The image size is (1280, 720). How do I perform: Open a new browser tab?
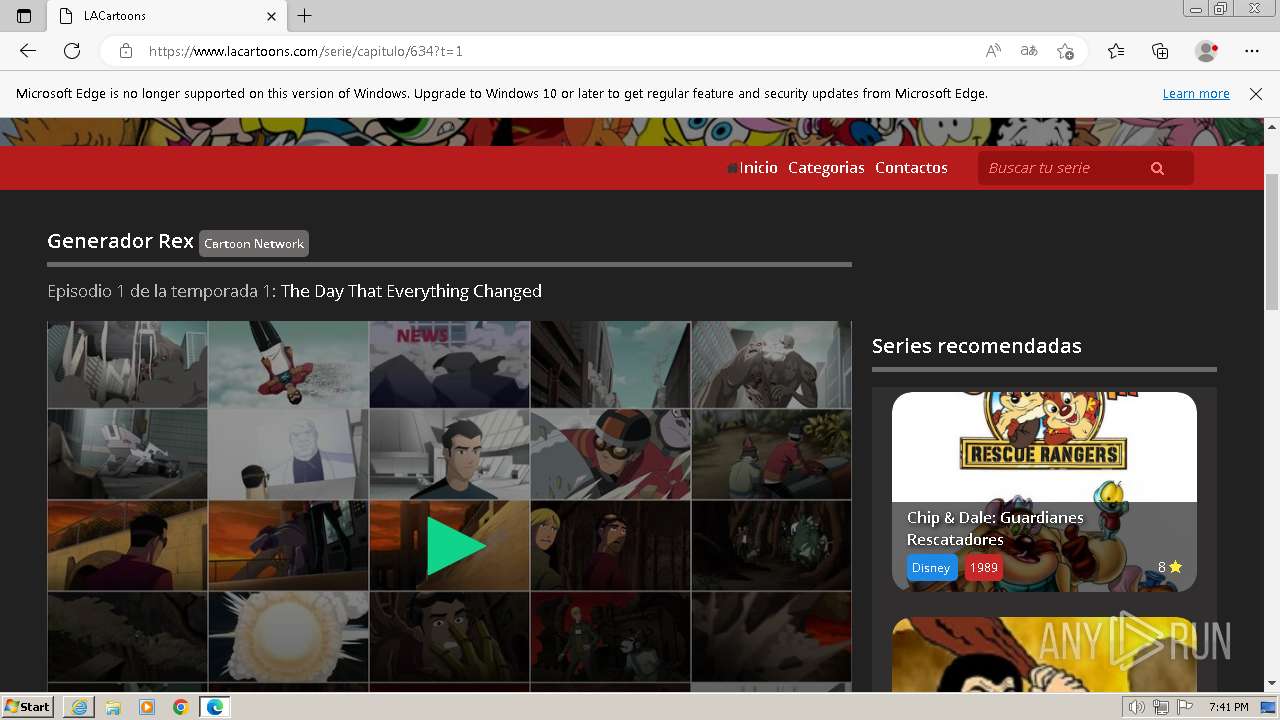tap(305, 16)
